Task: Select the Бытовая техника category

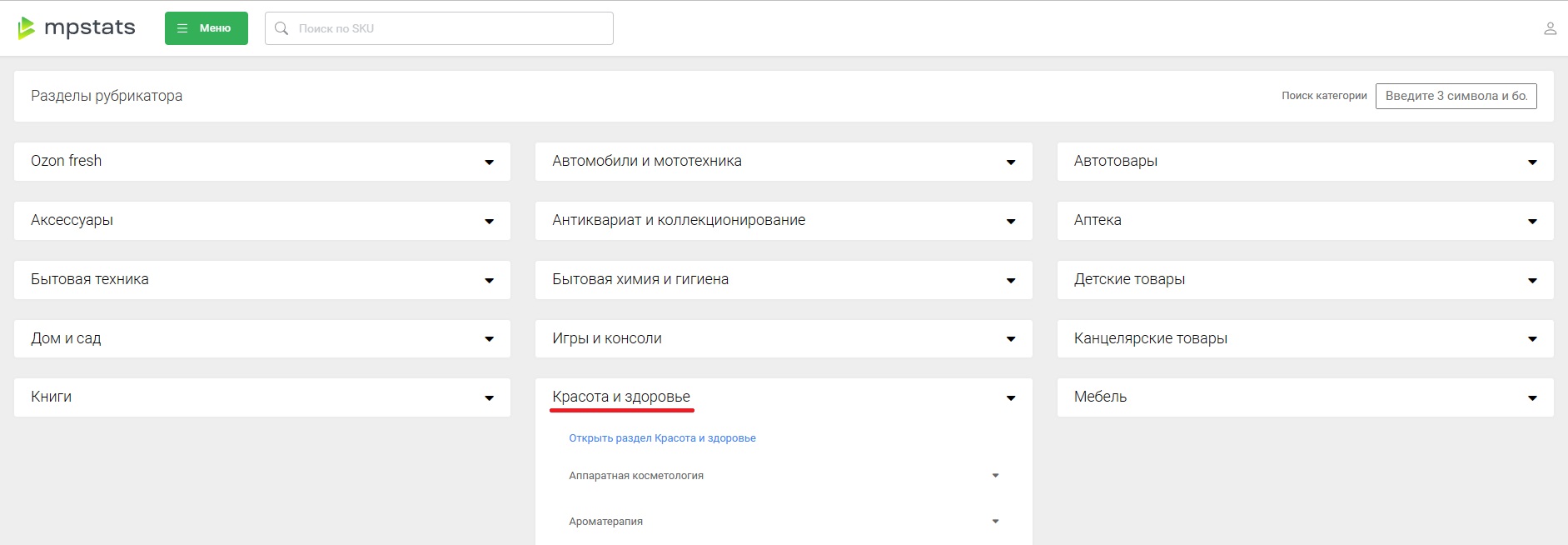Action: (90, 279)
